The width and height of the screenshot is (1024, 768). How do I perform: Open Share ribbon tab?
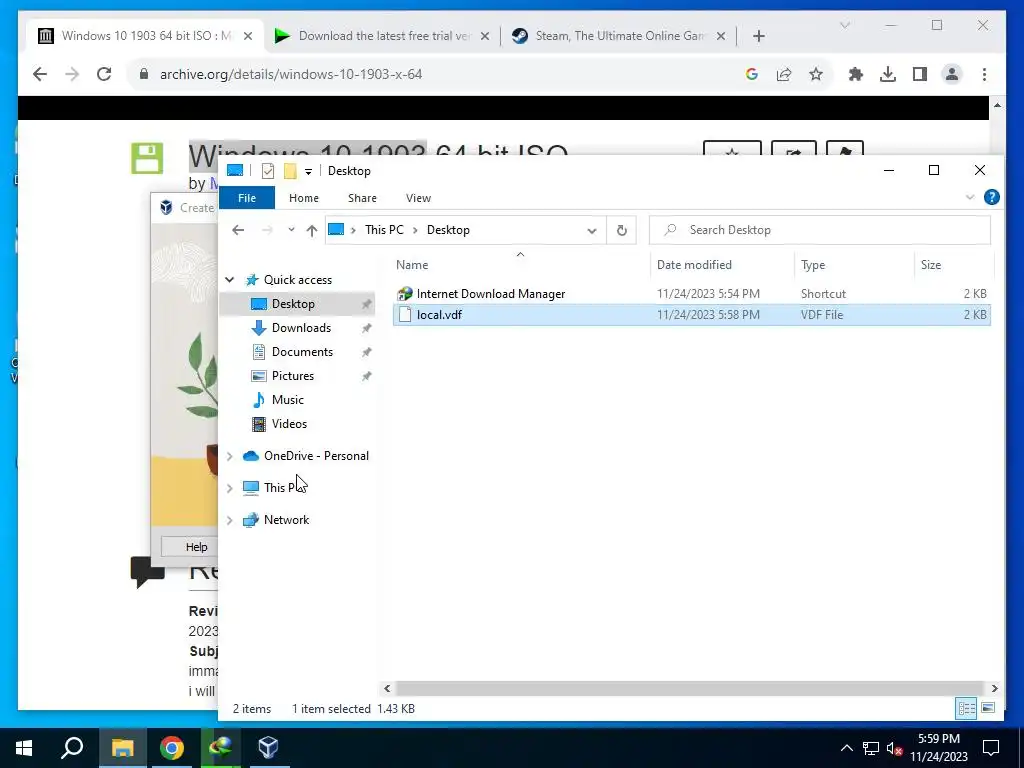click(362, 198)
